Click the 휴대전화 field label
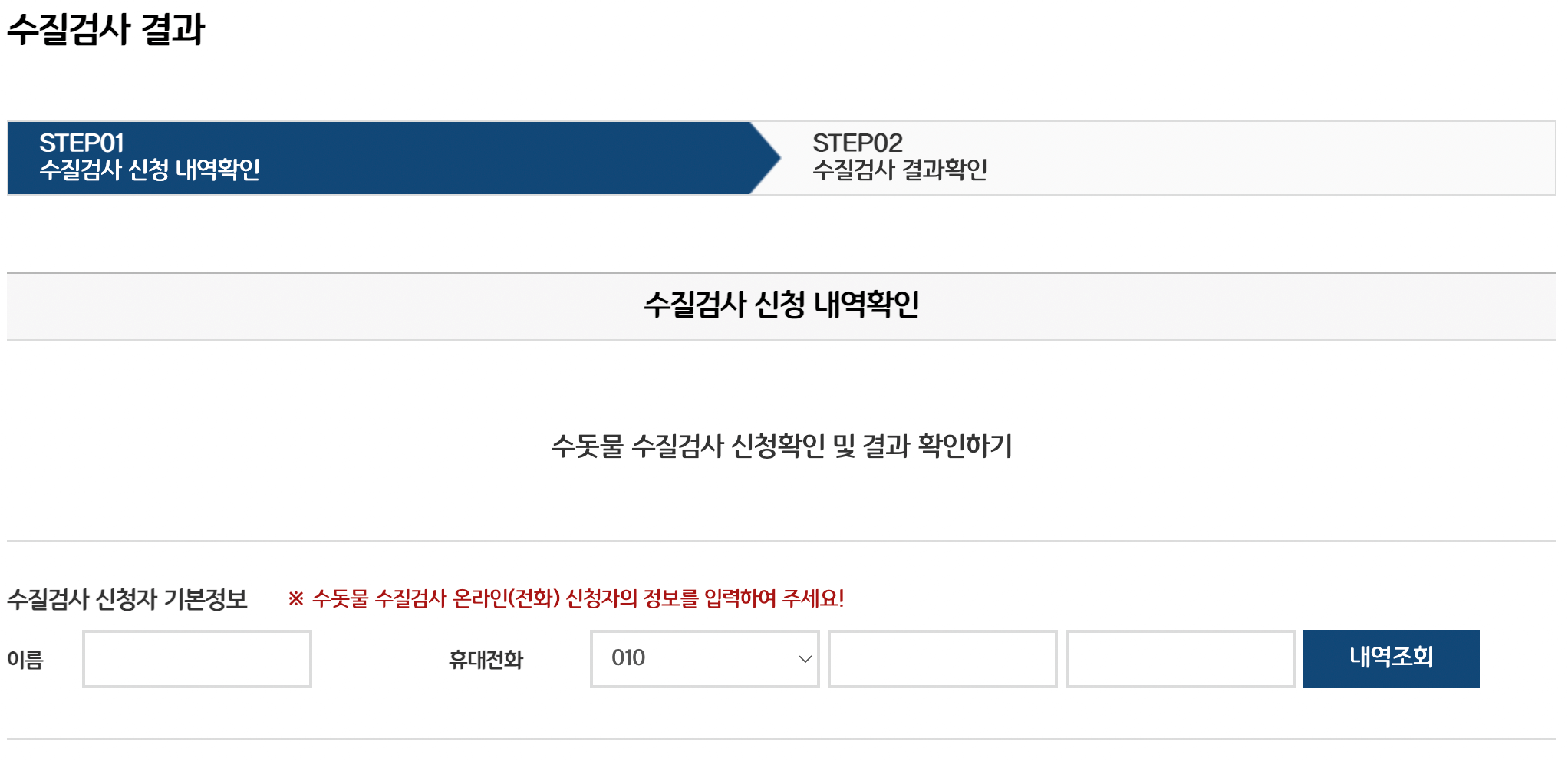 (486, 658)
